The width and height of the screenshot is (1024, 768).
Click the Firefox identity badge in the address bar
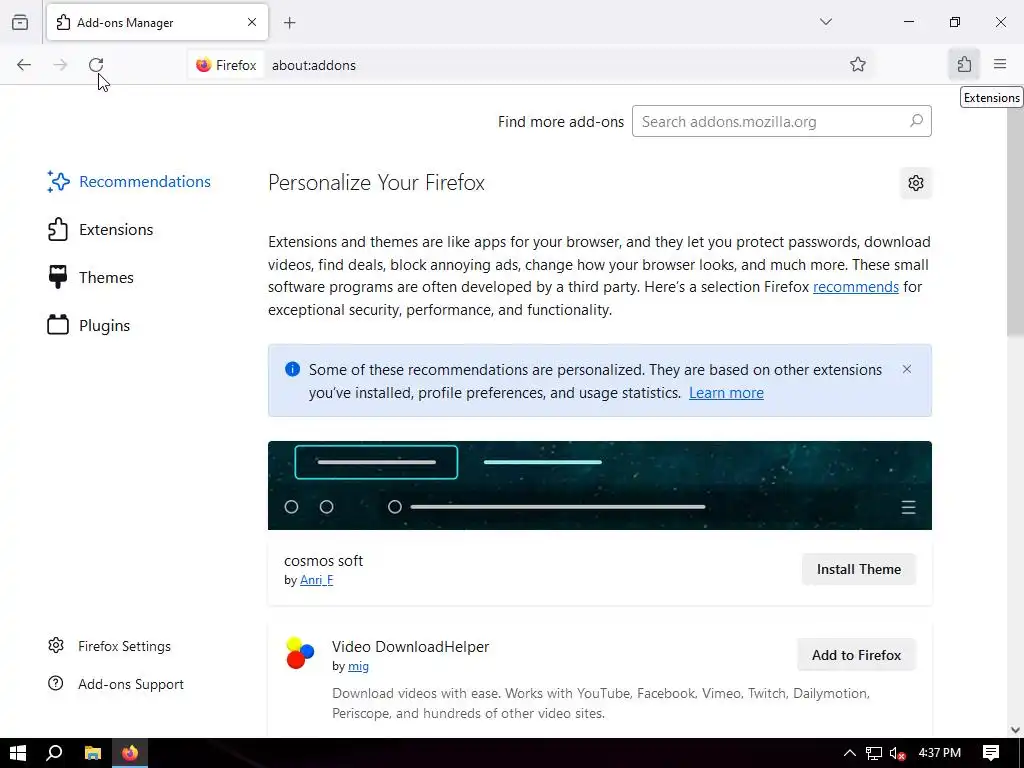tap(227, 65)
